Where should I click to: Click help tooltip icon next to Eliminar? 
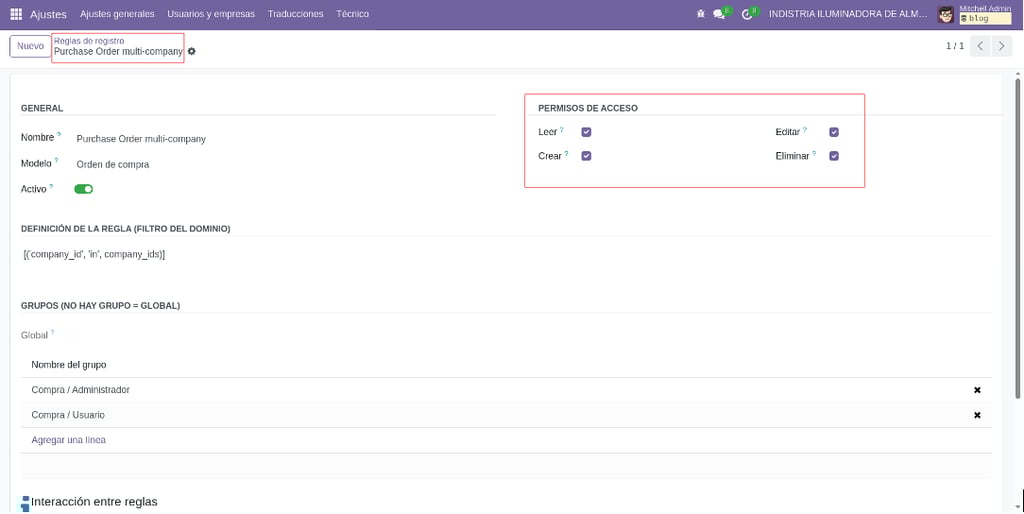[x=814, y=153]
